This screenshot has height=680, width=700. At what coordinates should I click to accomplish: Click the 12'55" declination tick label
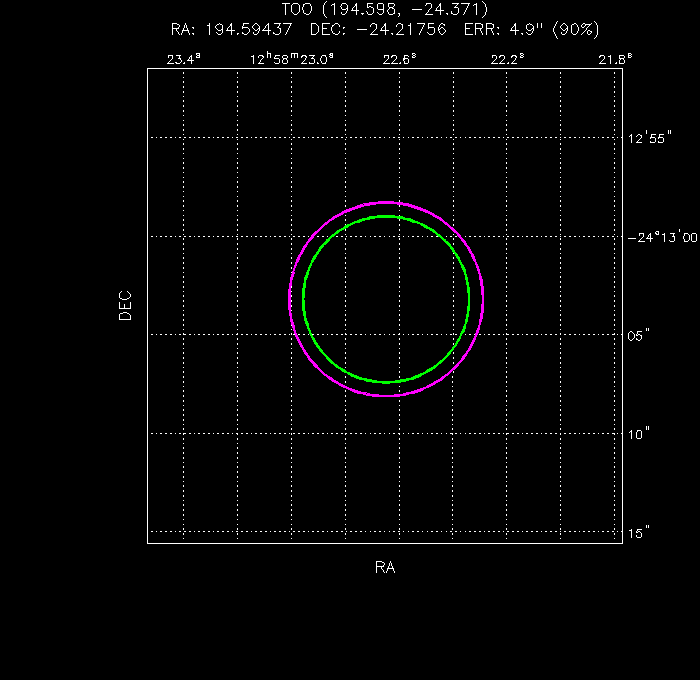[647, 138]
